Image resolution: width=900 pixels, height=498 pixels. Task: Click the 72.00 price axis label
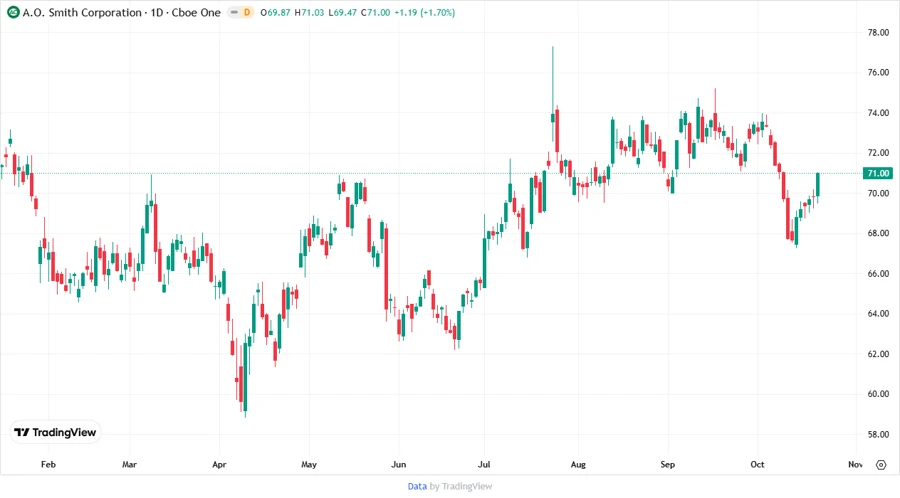point(878,153)
